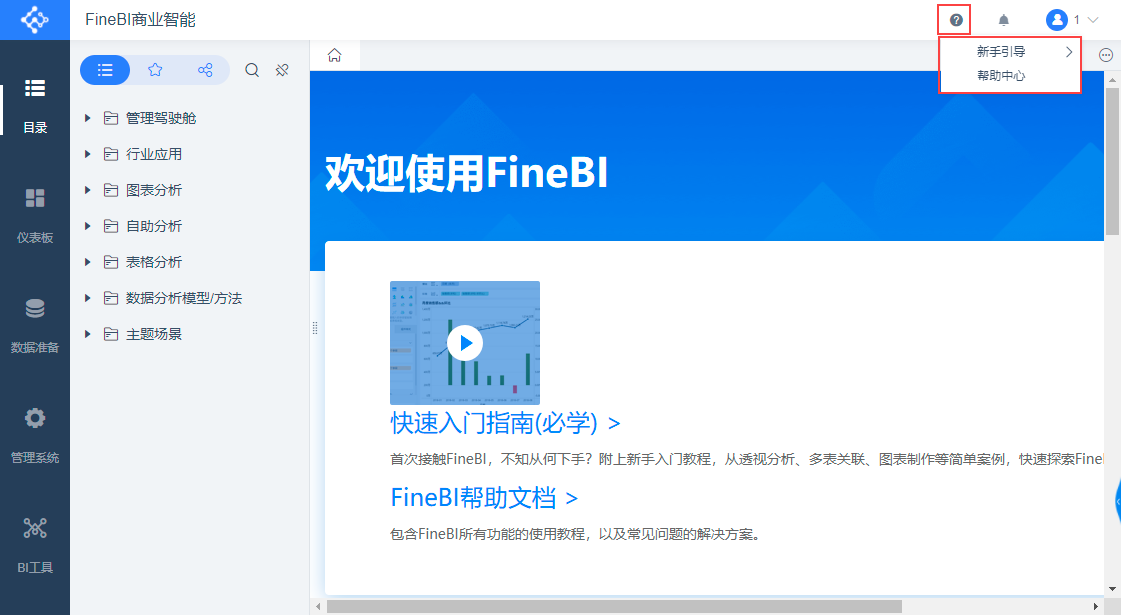This screenshot has width=1121, height=615.
Task: Select the 行业应用 folder
Action: click(154, 154)
